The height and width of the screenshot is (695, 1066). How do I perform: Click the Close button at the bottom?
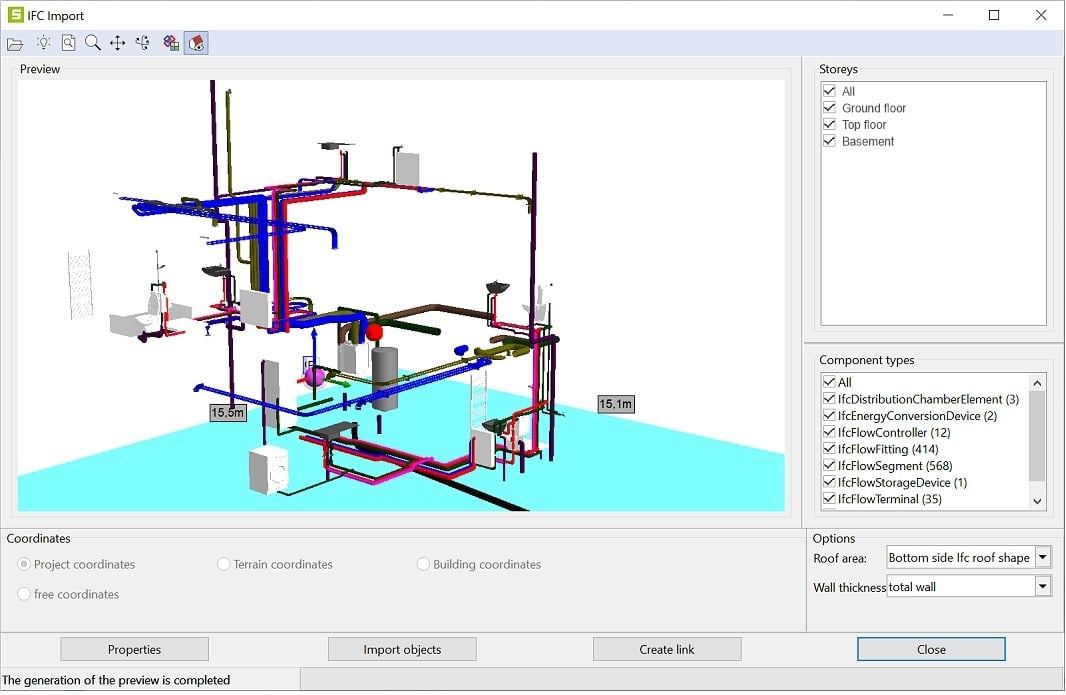pos(931,649)
